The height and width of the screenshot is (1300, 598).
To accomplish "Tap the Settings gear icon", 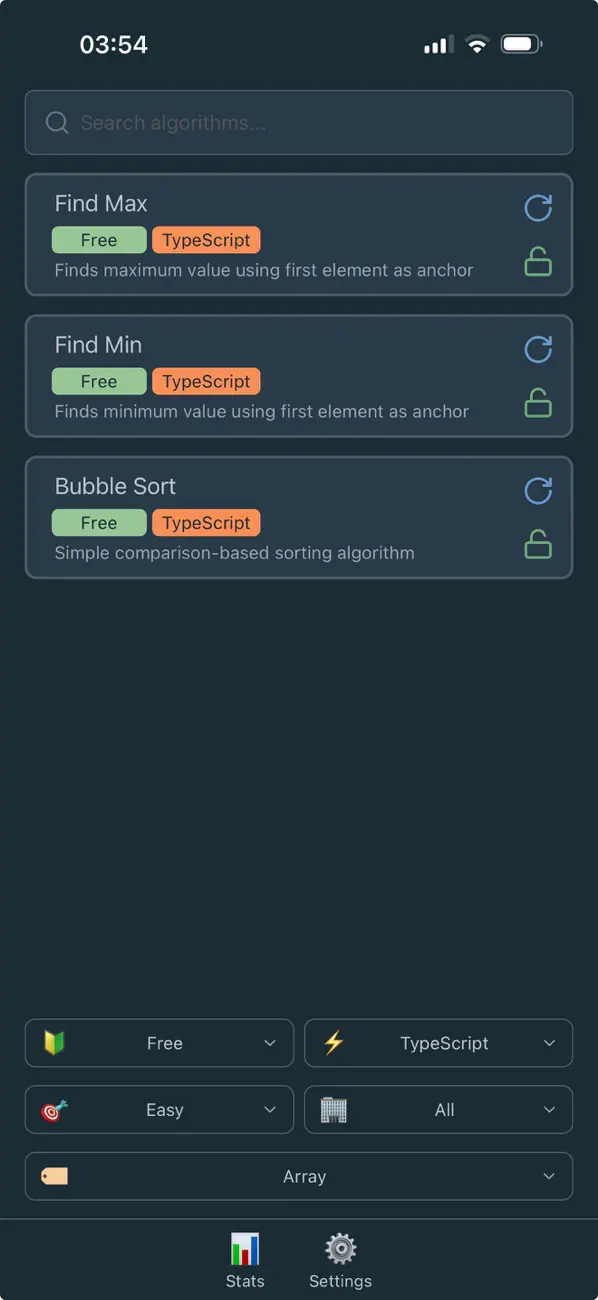I will point(340,1248).
